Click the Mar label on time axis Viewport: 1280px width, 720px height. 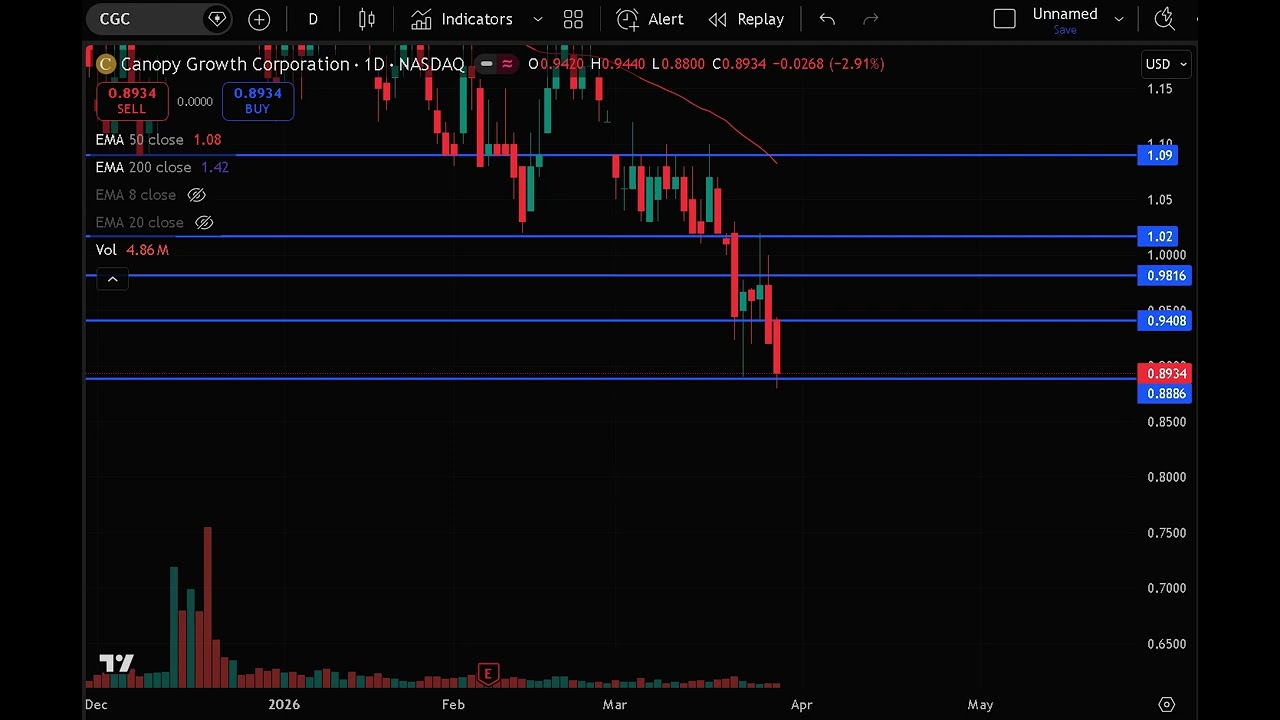point(614,704)
